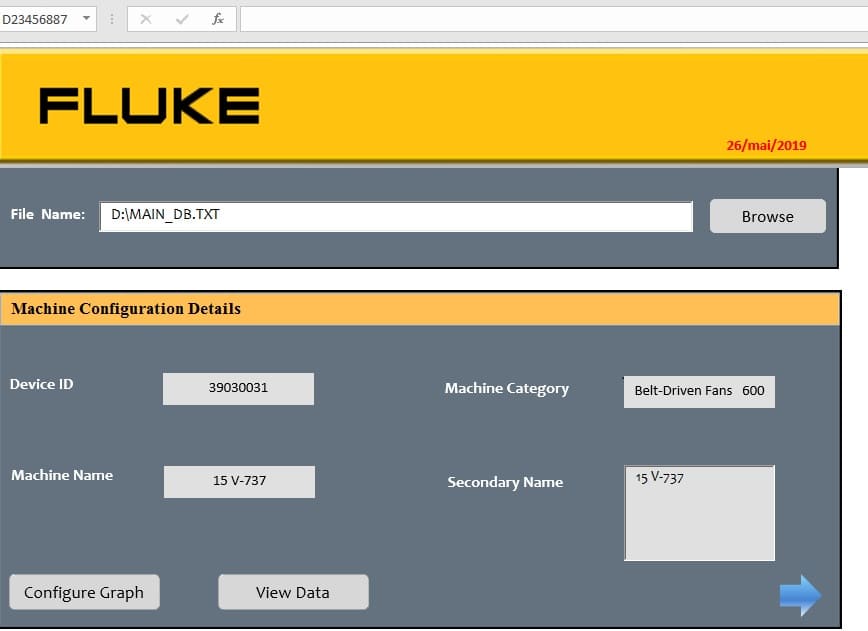
Task: Click the formula bar cancel X icon
Action: tap(146, 19)
